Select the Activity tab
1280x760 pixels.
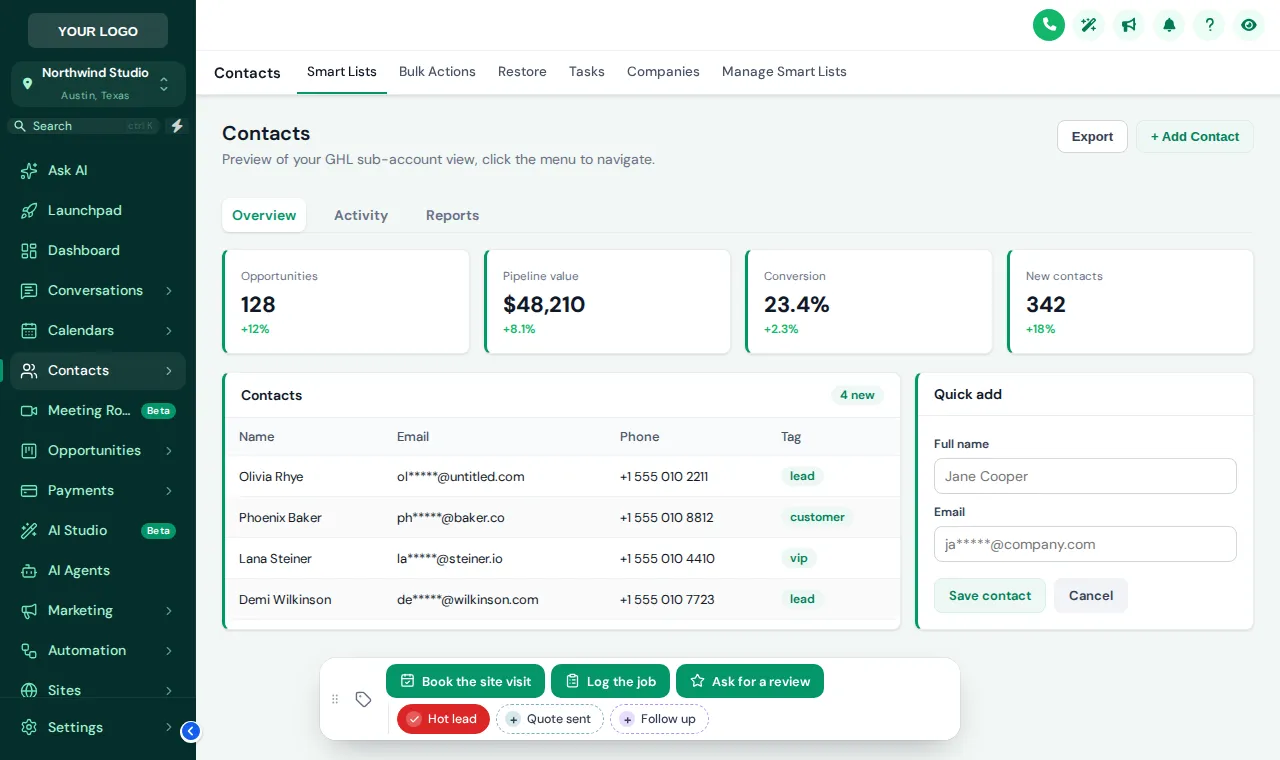click(x=361, y=215)
